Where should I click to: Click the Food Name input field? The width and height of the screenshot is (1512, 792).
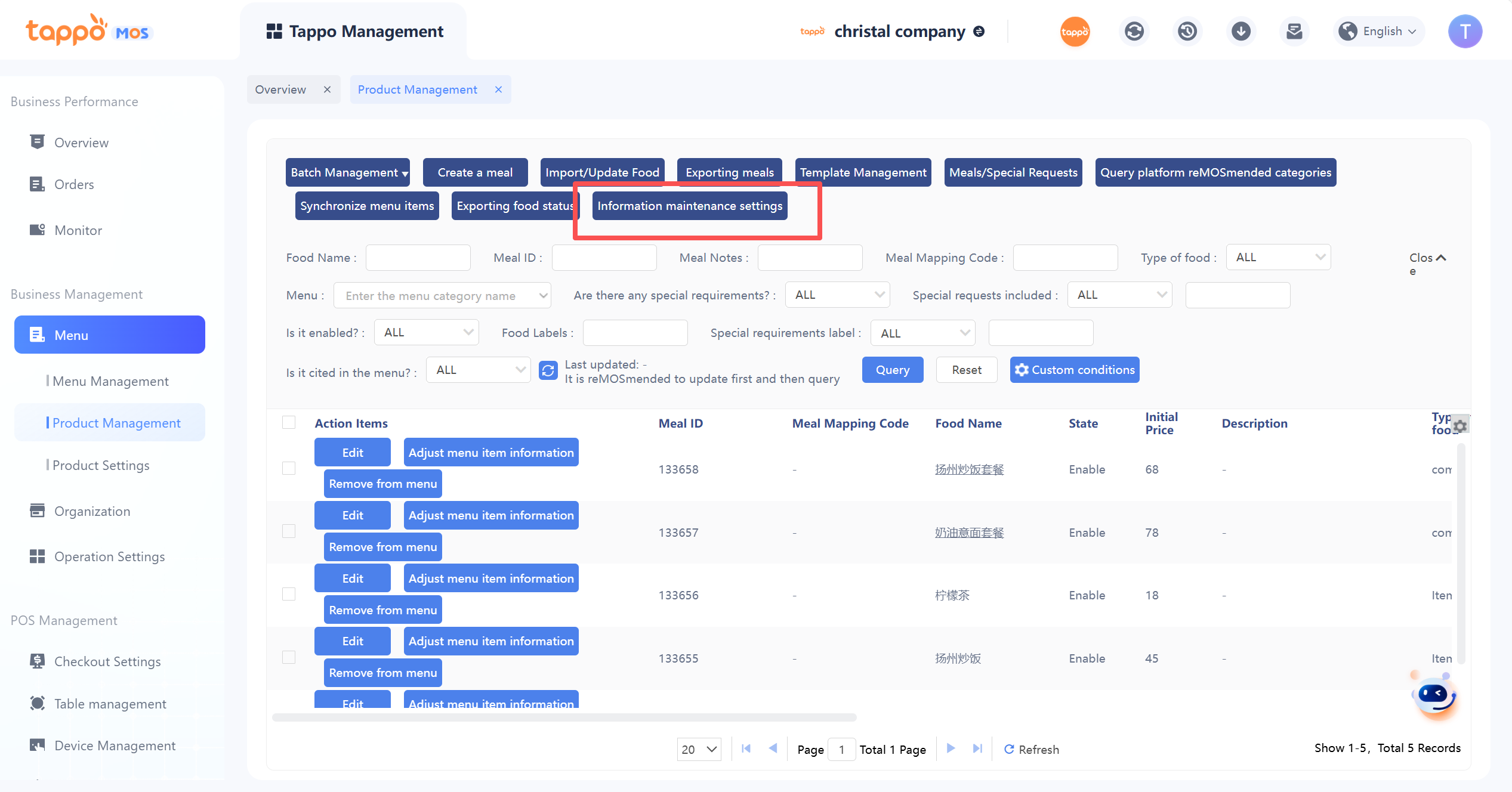point(418,258)
